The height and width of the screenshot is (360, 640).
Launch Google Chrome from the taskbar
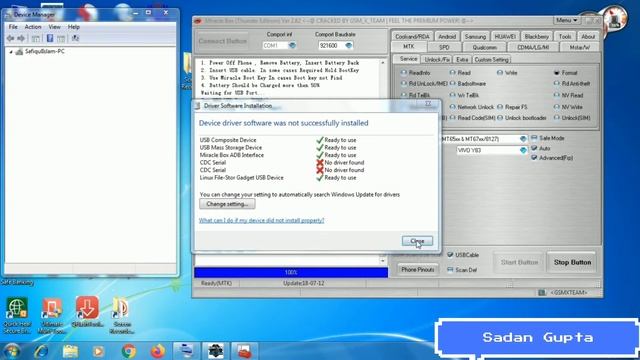pos(129,351)
